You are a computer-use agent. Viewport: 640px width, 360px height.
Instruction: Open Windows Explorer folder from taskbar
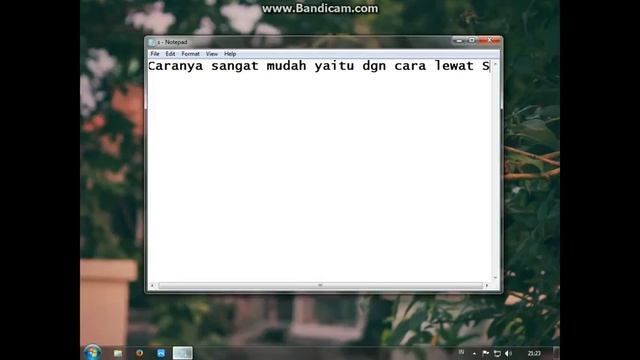coord(118,353)
